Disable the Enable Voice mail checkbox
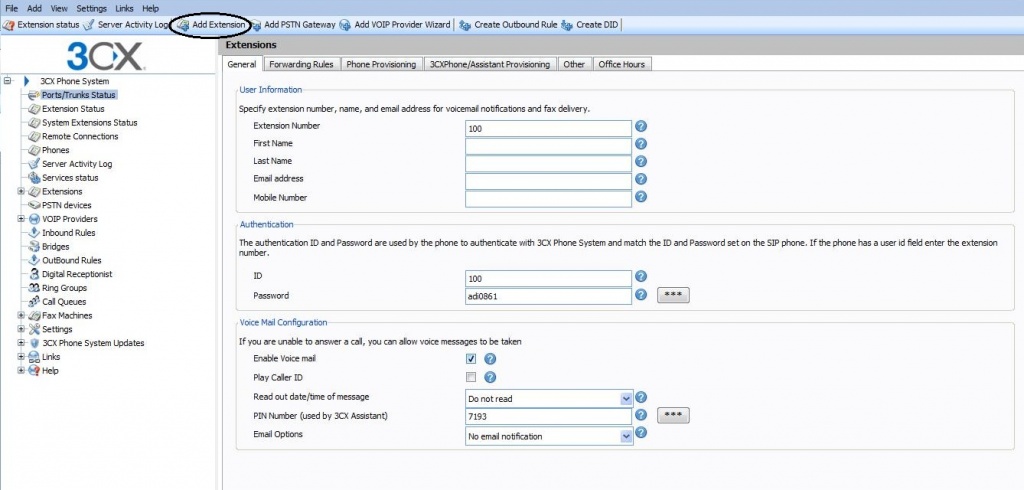The height and width of the screenshot is (490, 1024). [471, 359]
